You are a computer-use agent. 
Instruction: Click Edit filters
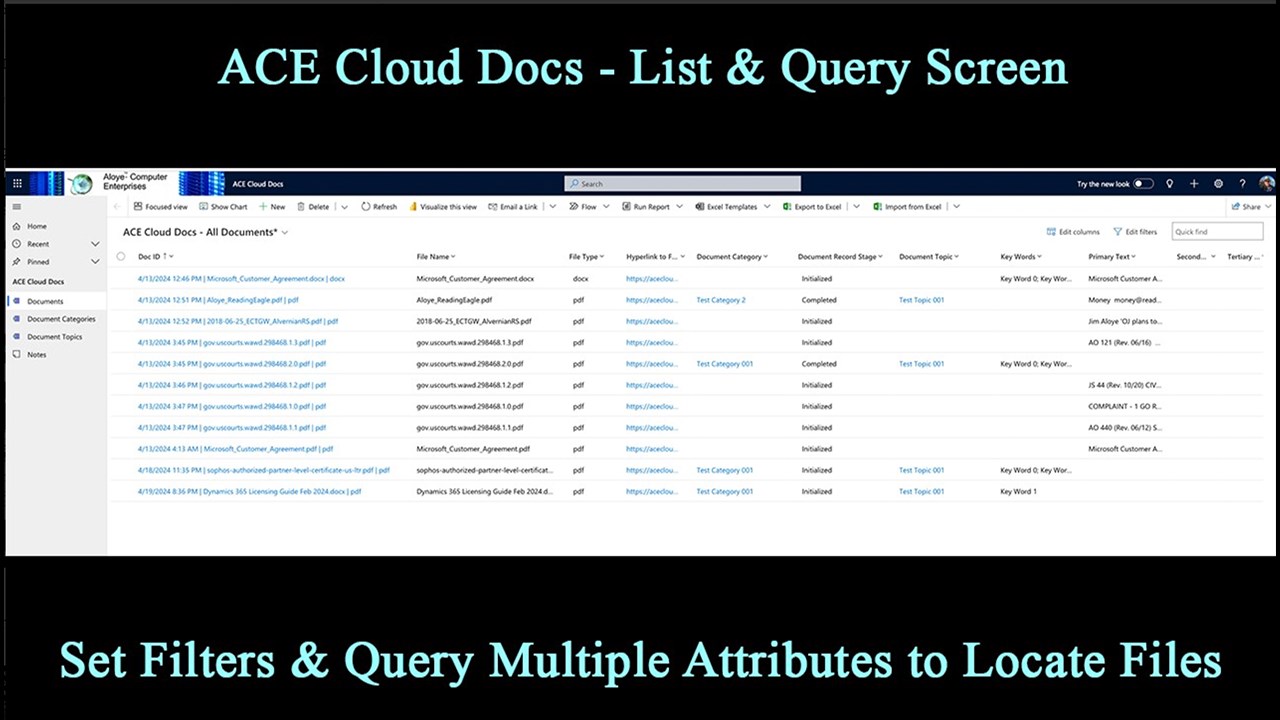(x=1135, y=232)
